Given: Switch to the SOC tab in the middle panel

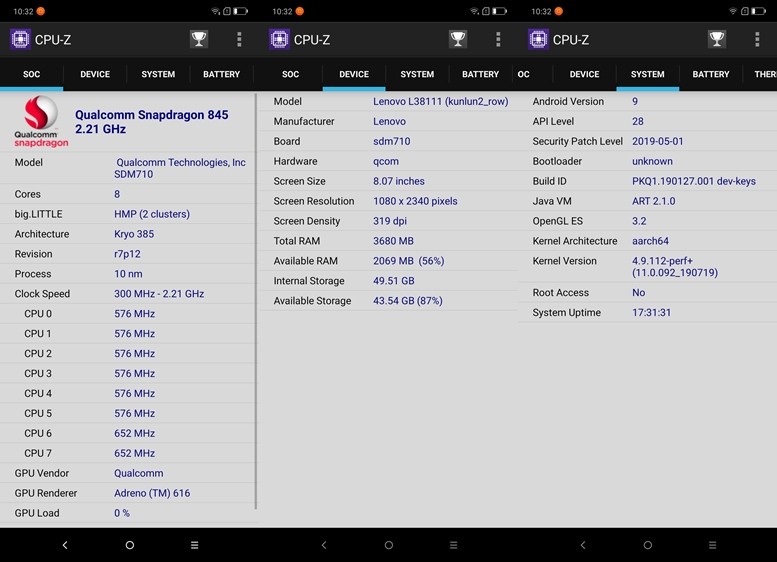Looking at the screenshot, I should tap(290, 74).
